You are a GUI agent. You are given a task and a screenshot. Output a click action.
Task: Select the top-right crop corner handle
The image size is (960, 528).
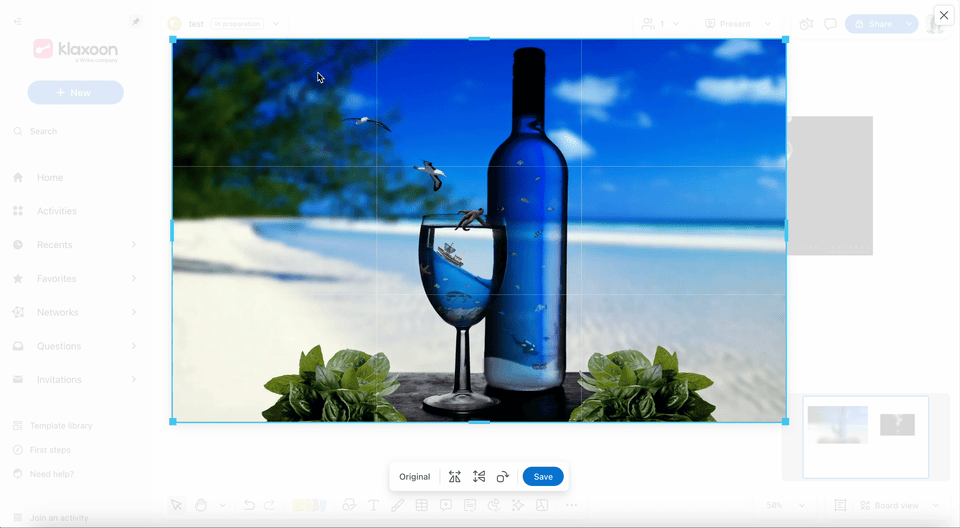pos(786,39)
